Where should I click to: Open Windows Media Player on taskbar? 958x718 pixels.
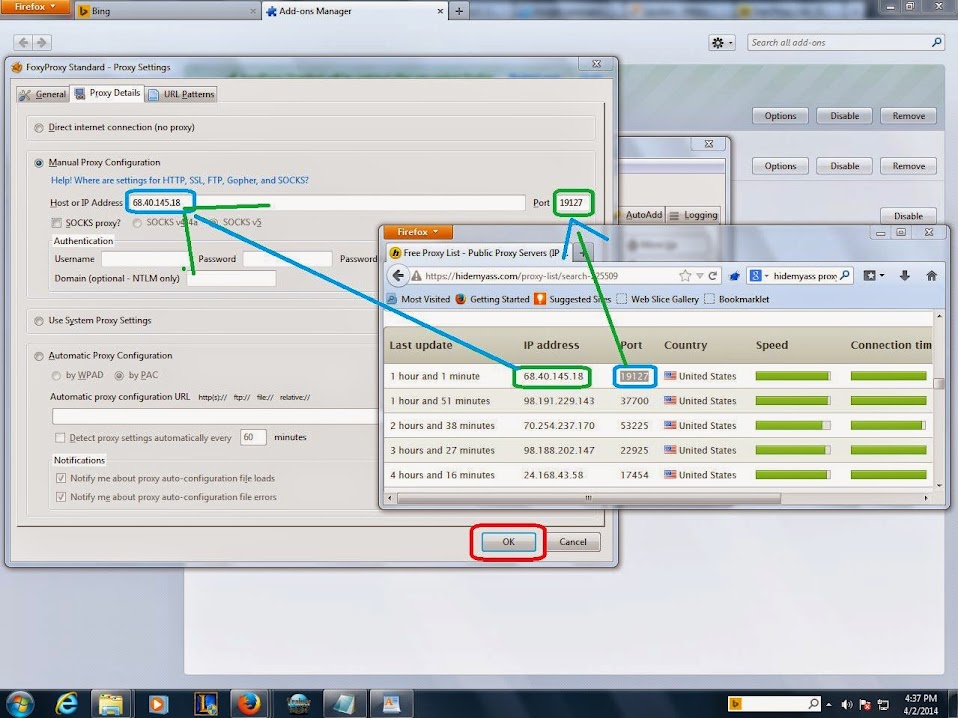(x=158, y=704)
